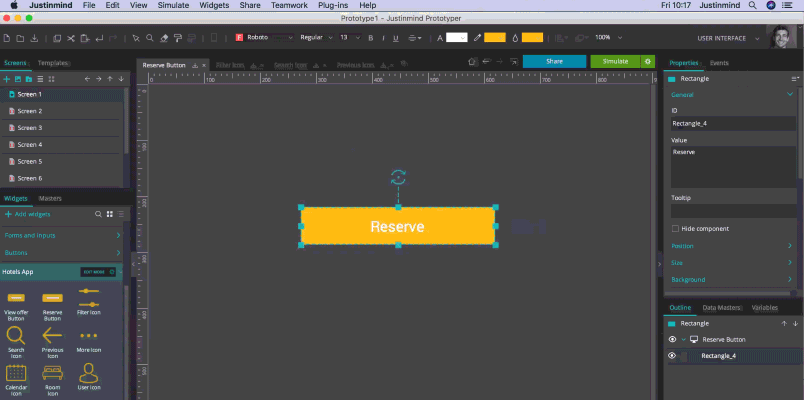Click the Add folder icon in Screens
Screen dimensions: 804x400
[29, 79]
